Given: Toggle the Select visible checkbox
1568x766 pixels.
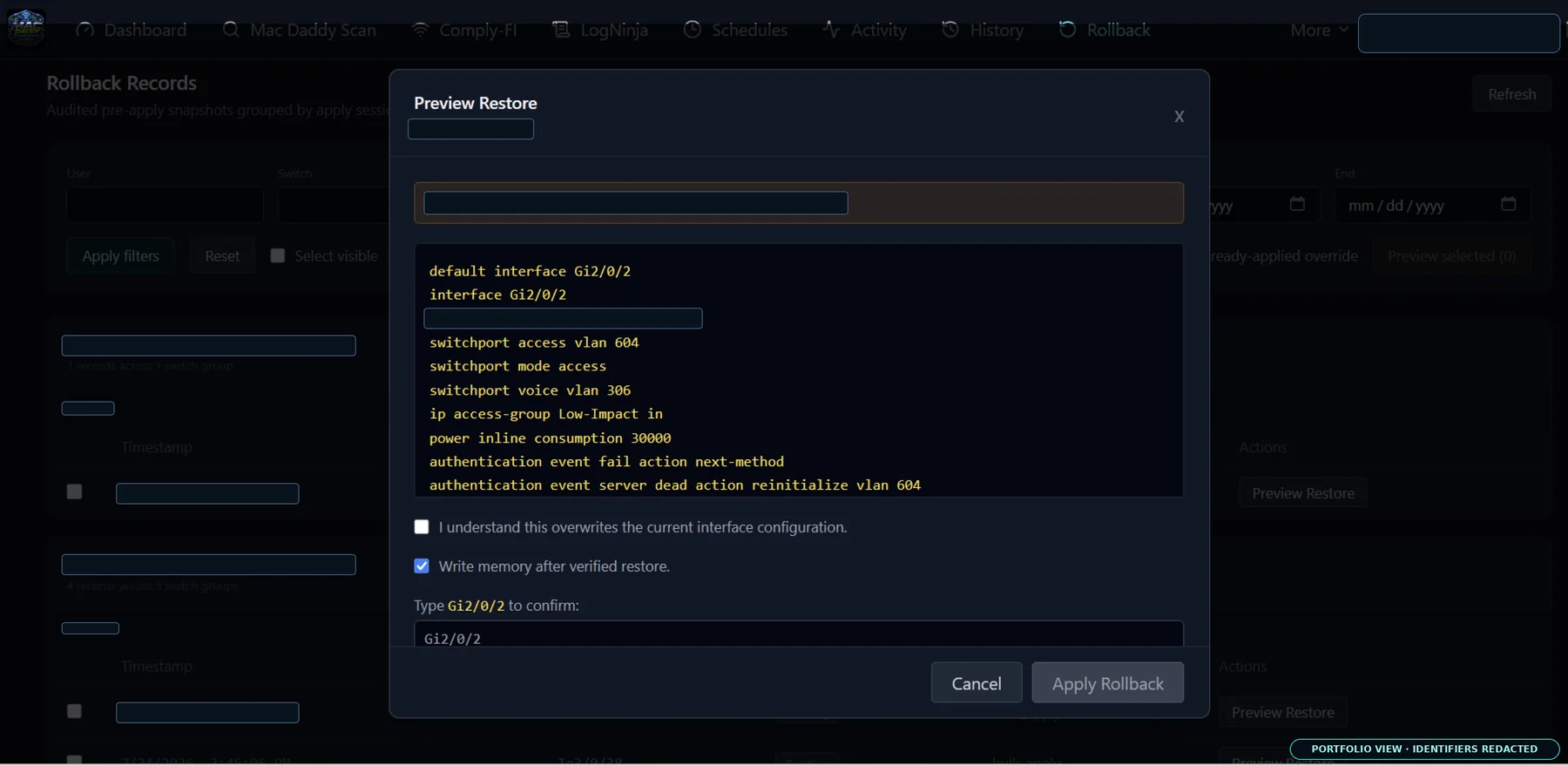Looking at the screenshot, I should (278, 256).
